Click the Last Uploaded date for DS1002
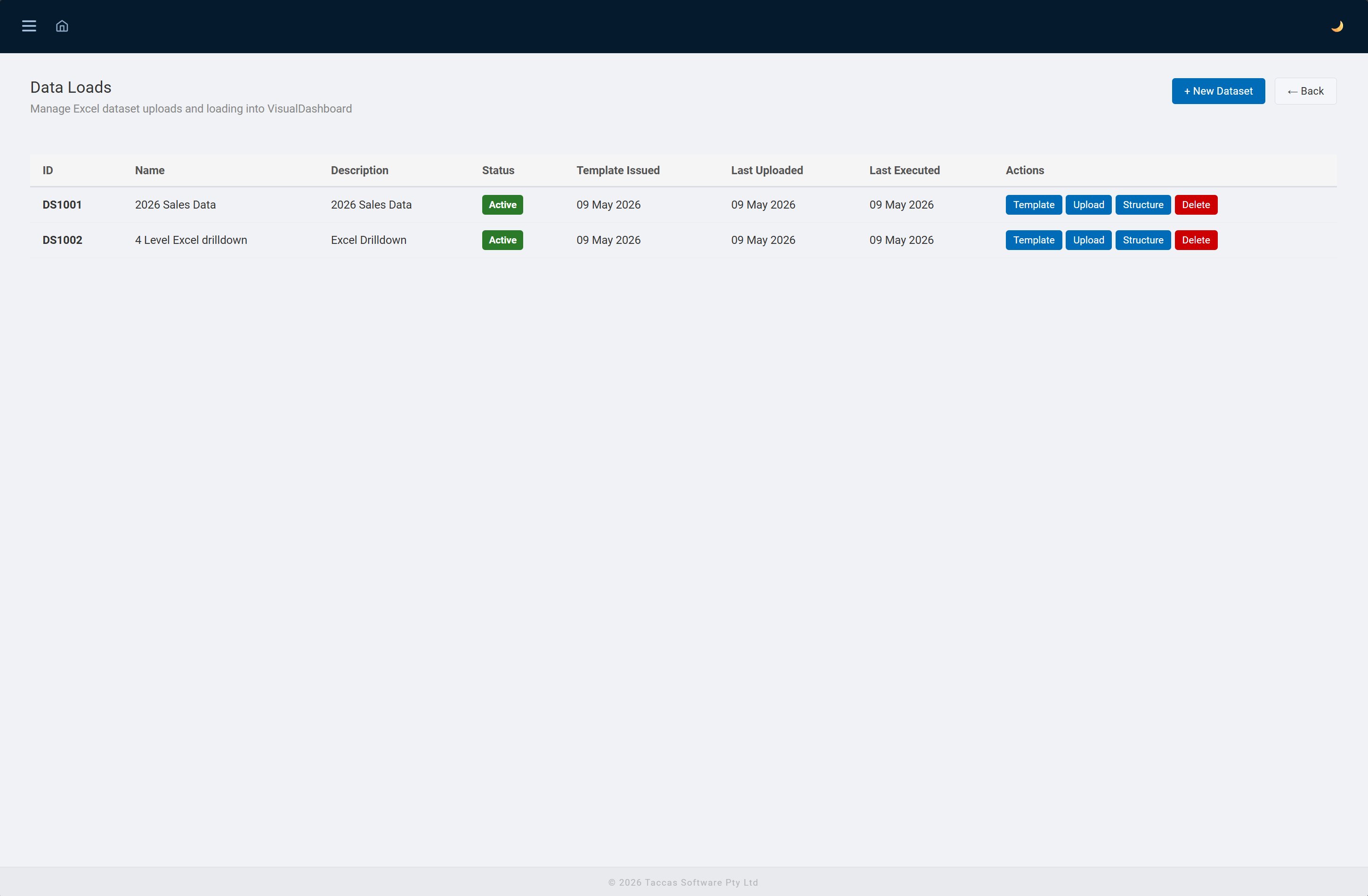Image resolution: width=1368 pixels, height=896 pixels. (763, 240)
